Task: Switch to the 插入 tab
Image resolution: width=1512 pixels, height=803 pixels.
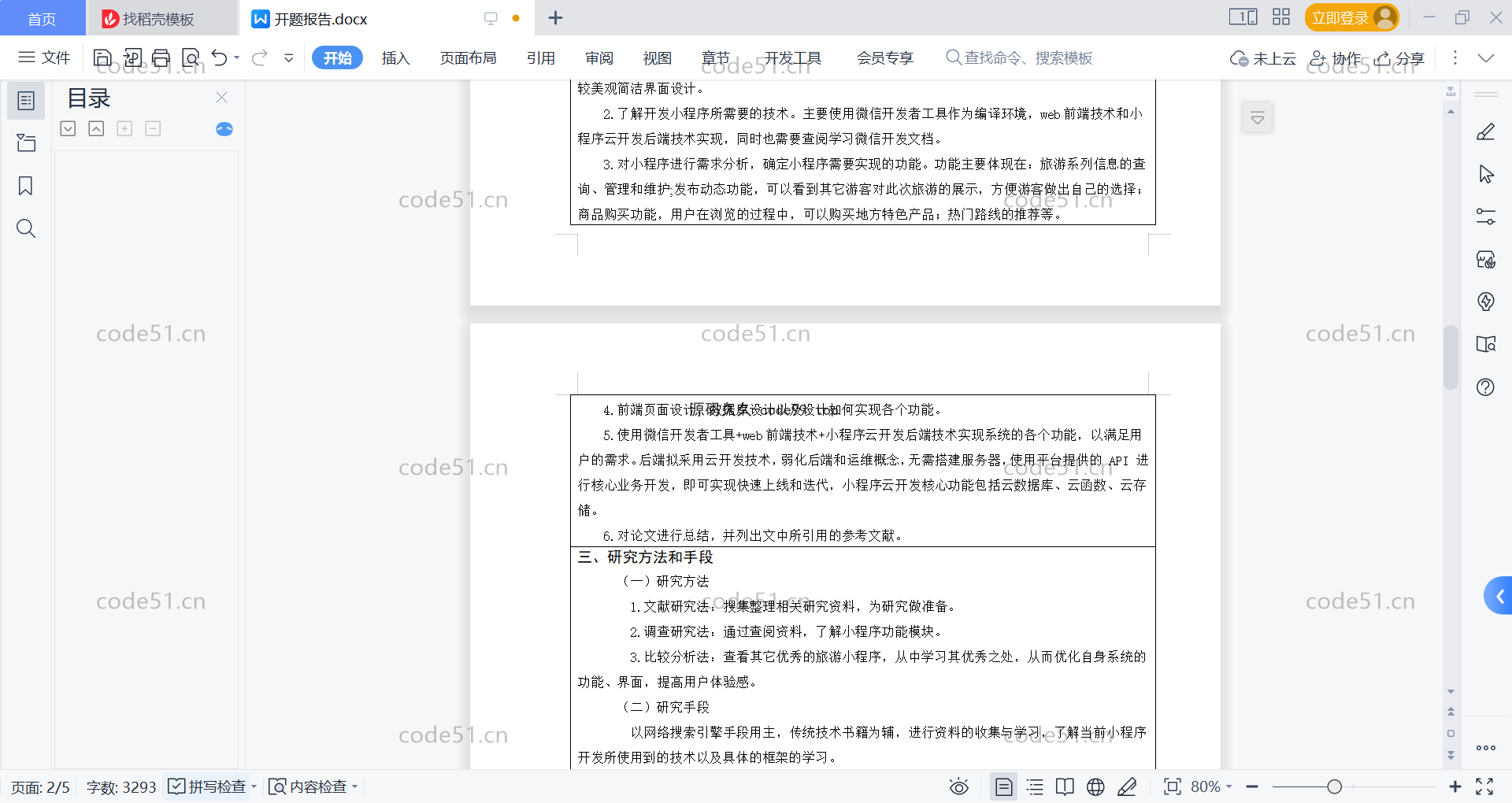Action: pos(395,57)
